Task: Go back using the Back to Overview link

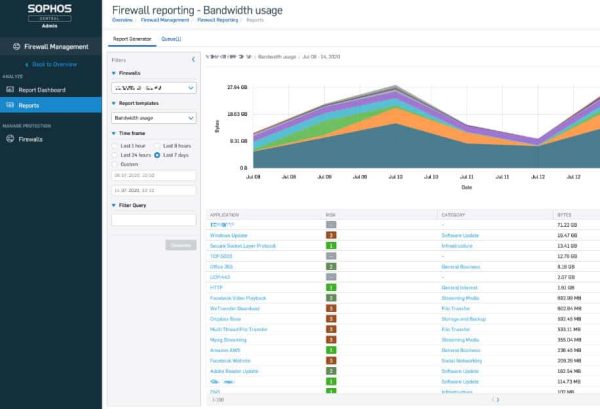Action: click(x=54, y=64)
